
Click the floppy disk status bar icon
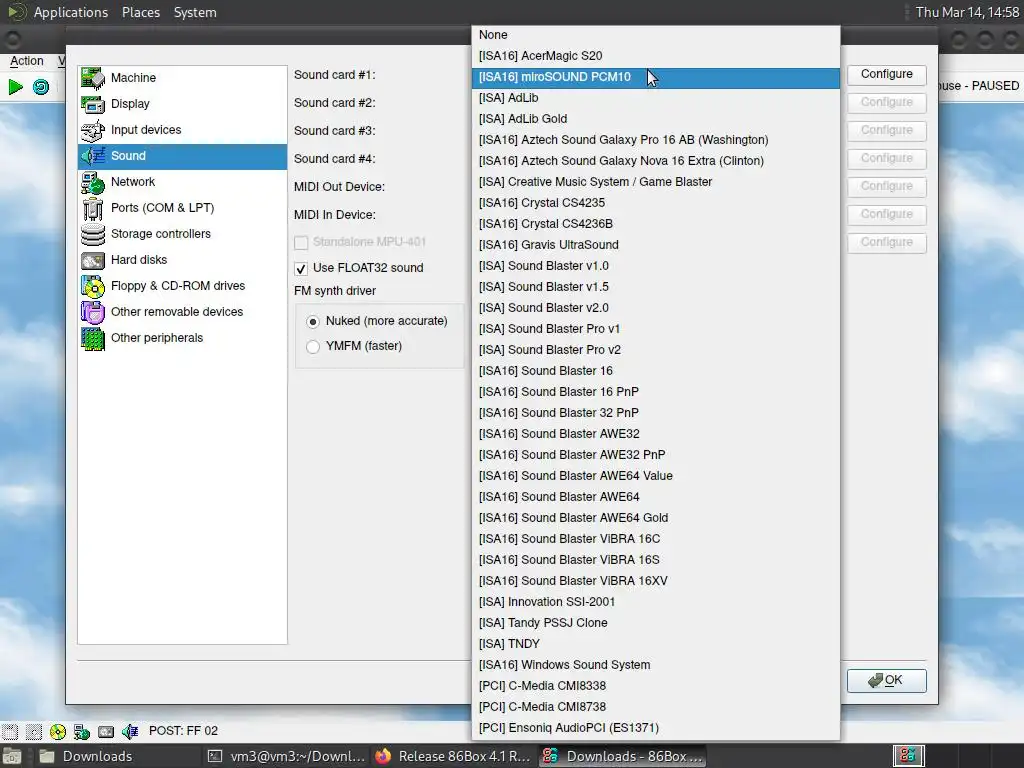click(x=9, y=731)
